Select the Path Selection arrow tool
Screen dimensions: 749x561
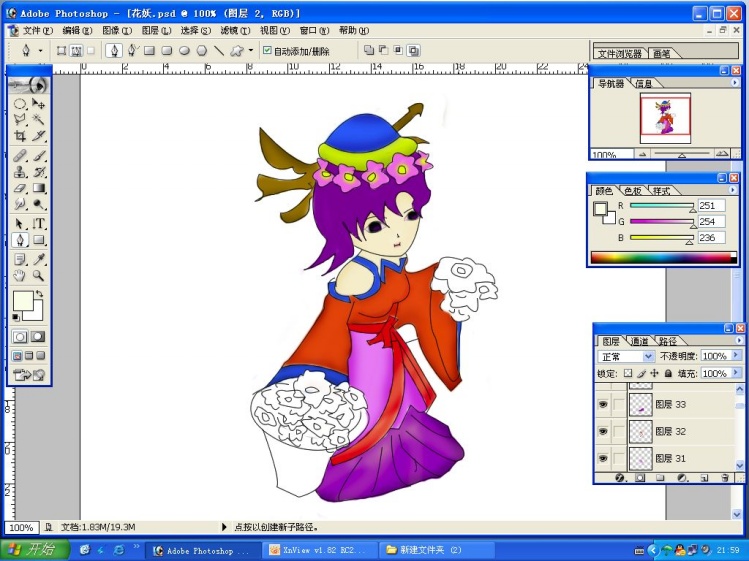[x=20, y=224]
